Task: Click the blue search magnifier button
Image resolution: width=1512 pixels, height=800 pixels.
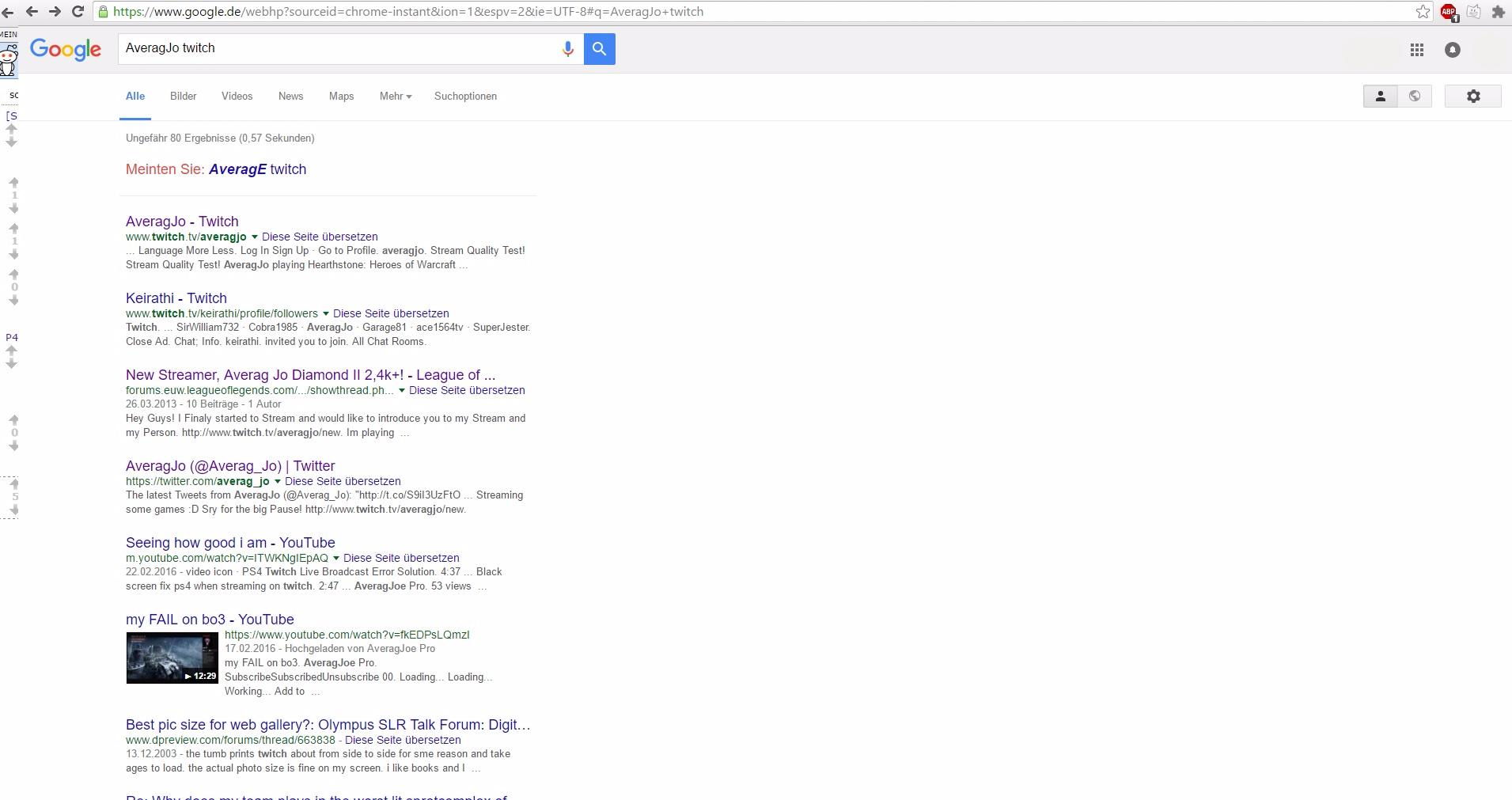Action: point(600,49)
